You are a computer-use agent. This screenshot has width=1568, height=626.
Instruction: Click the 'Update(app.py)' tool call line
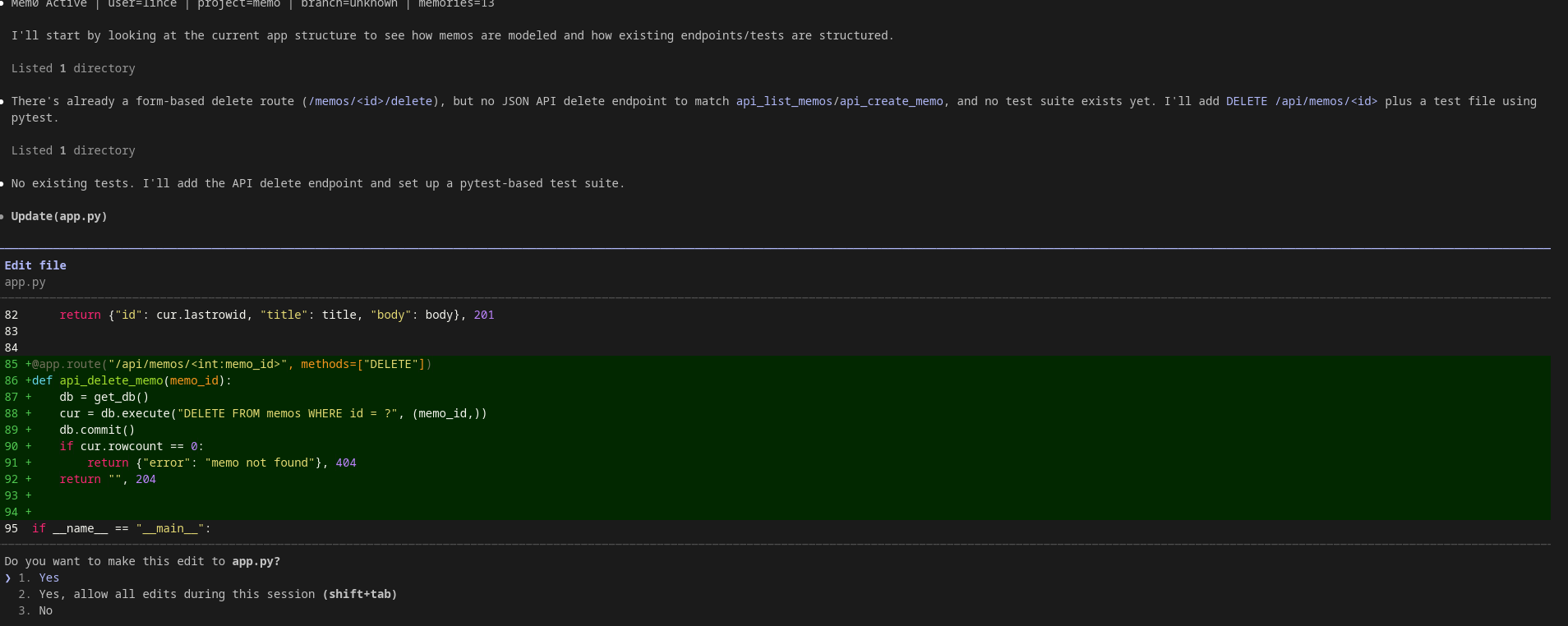(59, 216)
